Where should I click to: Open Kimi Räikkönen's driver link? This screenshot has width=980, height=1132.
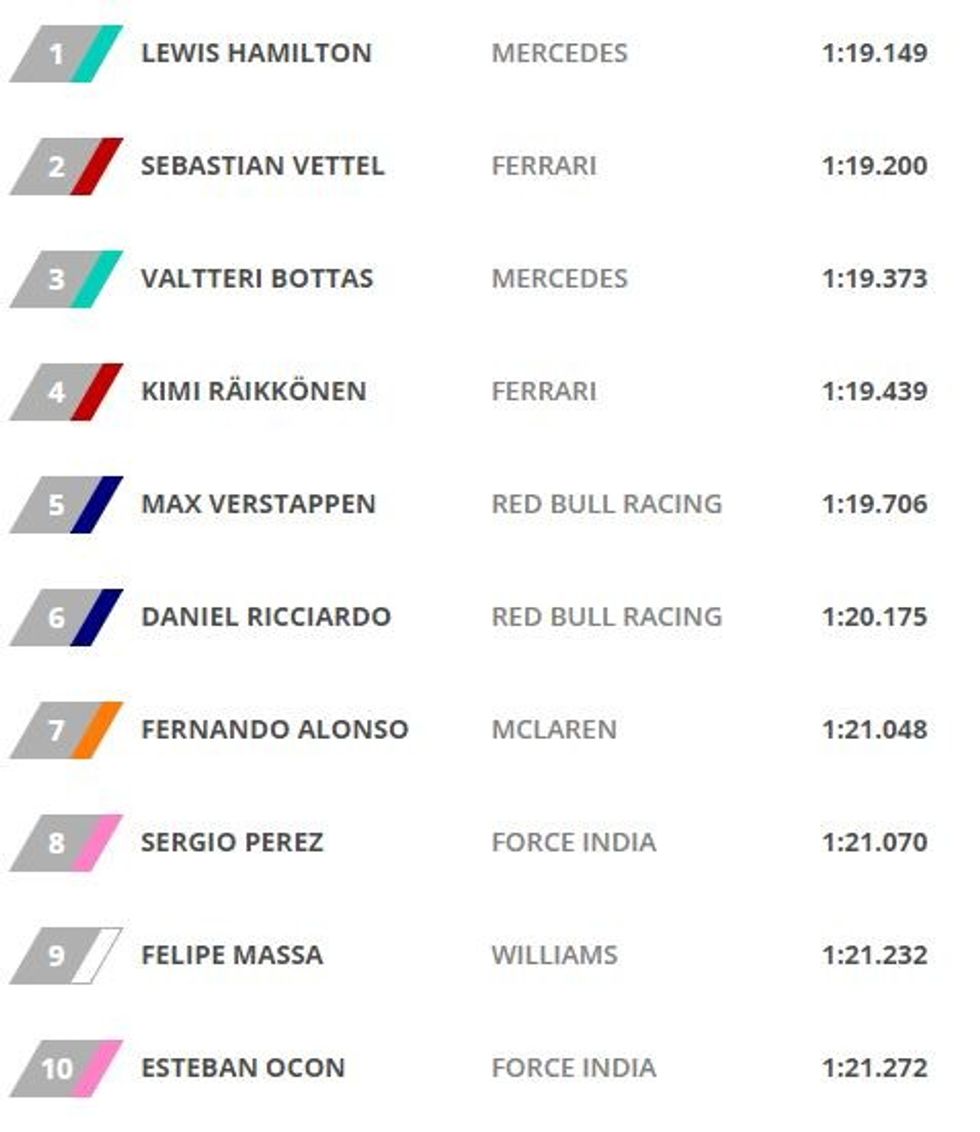click(x=253, y=391)
